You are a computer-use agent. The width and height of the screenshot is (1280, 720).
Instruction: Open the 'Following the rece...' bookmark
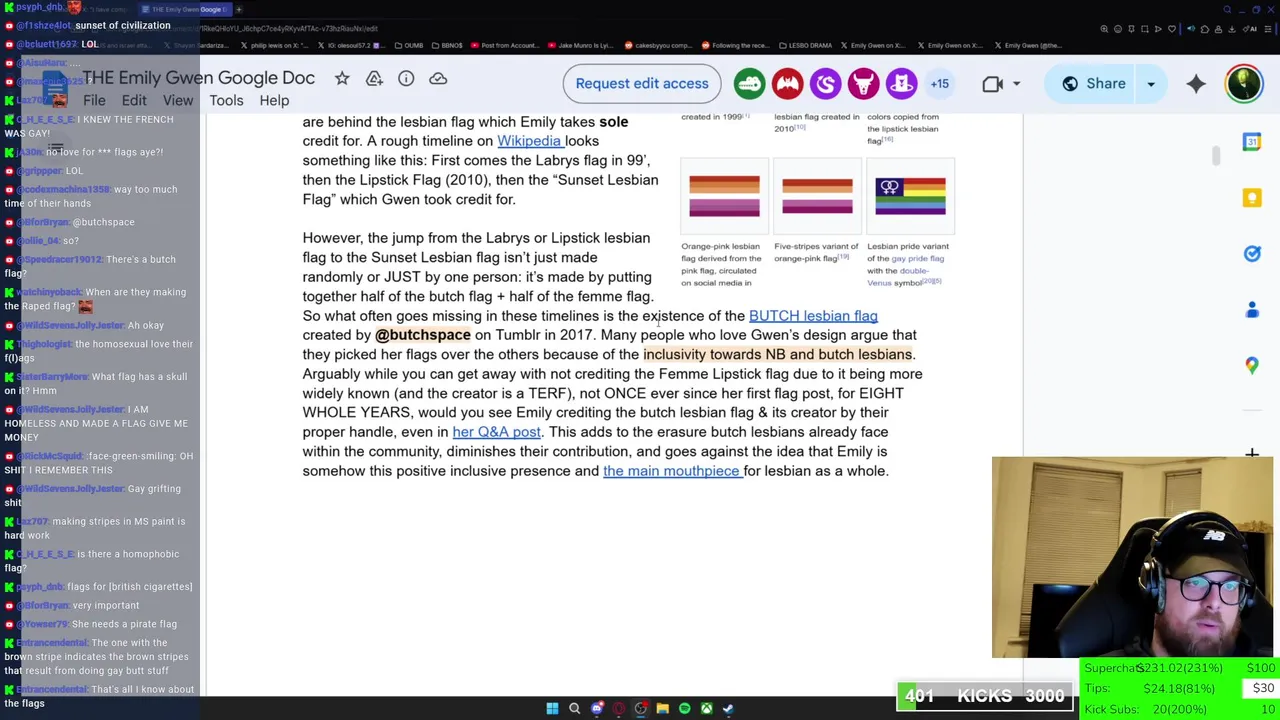(735, 45)
